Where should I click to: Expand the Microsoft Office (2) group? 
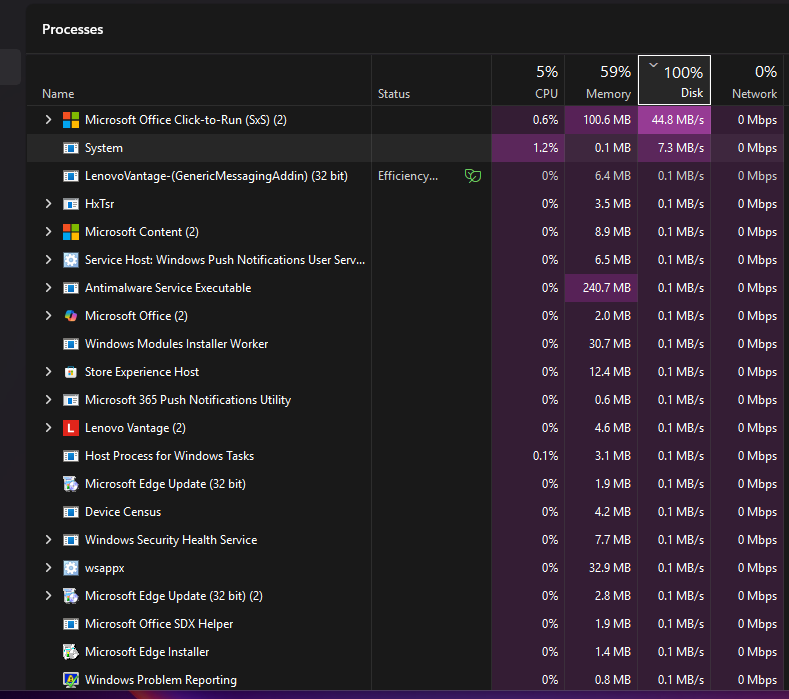tap(48, 316)
